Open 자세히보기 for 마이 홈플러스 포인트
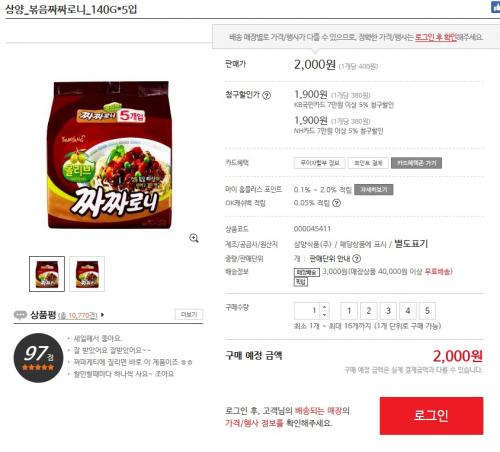 tap(374, 189)
